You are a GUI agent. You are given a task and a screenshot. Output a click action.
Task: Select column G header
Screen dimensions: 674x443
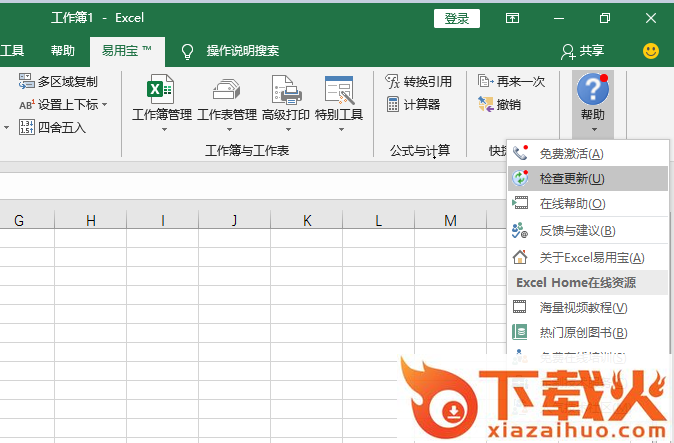point(27,220)
